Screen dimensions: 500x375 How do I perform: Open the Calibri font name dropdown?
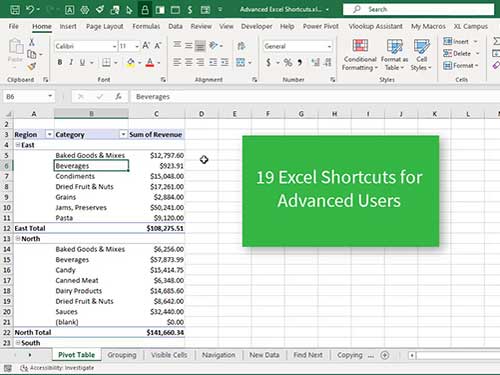[x=114, y=46]
